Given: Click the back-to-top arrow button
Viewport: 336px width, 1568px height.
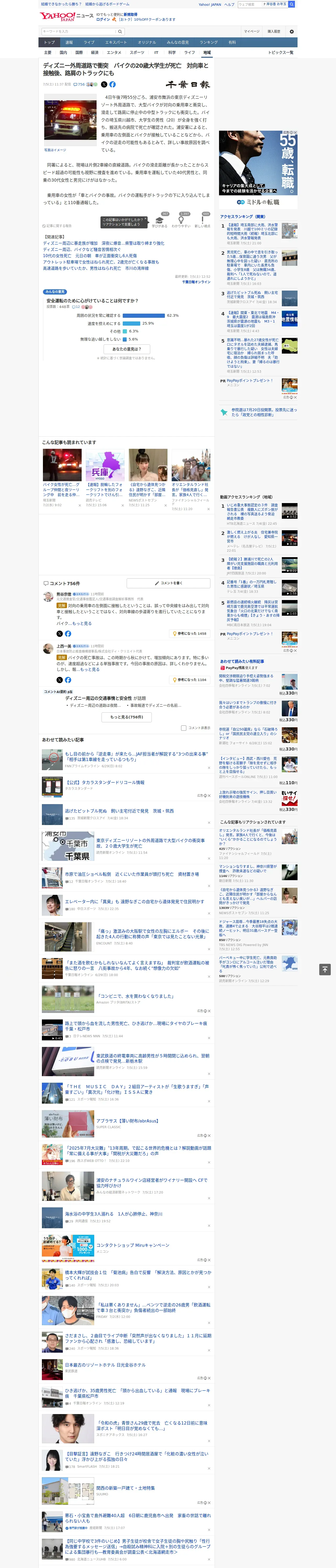Looking at the screenshot, I should (x=325, y=969).
